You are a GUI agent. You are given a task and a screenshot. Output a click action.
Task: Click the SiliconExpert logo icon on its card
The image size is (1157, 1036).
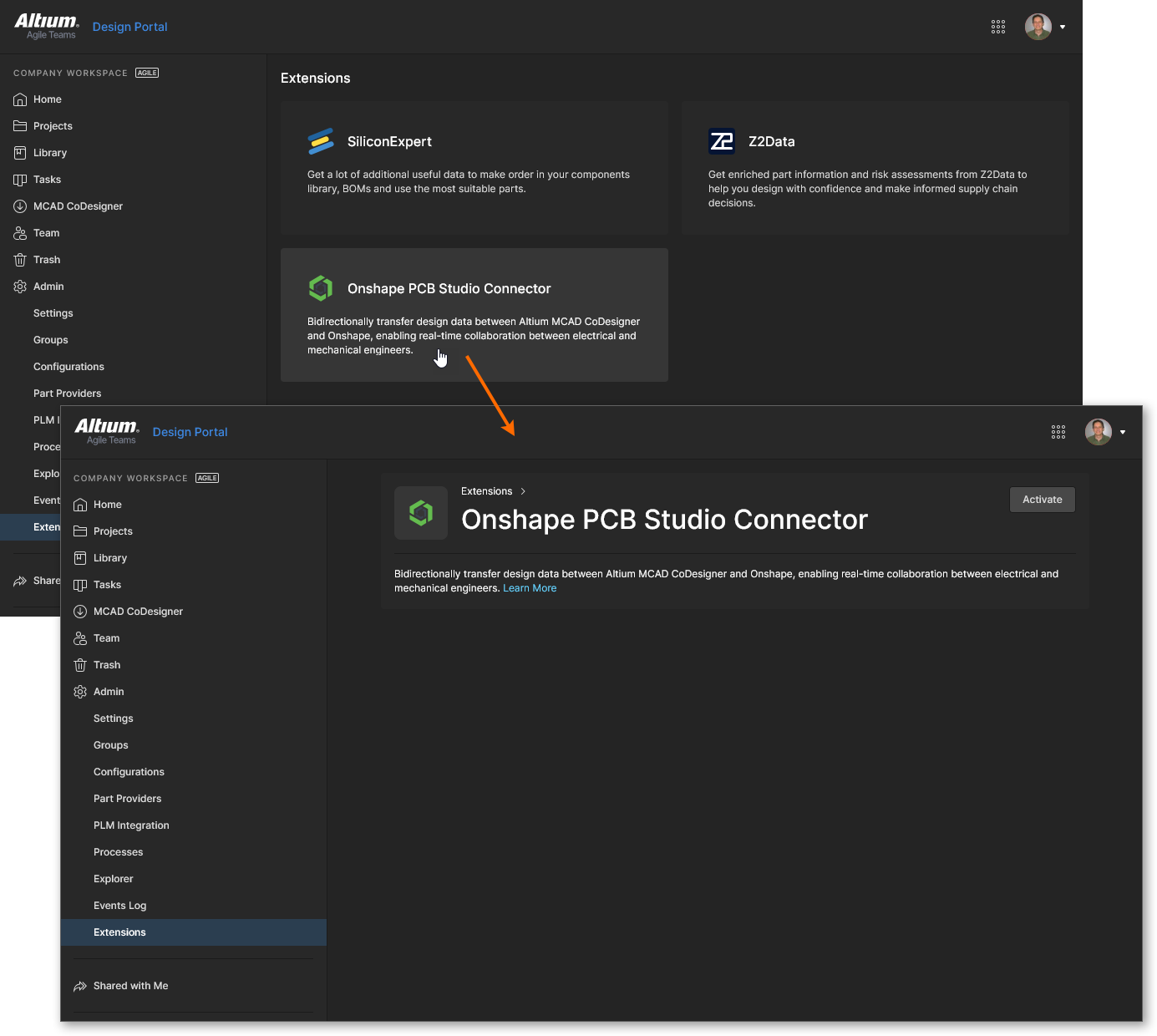coord(321,141)
